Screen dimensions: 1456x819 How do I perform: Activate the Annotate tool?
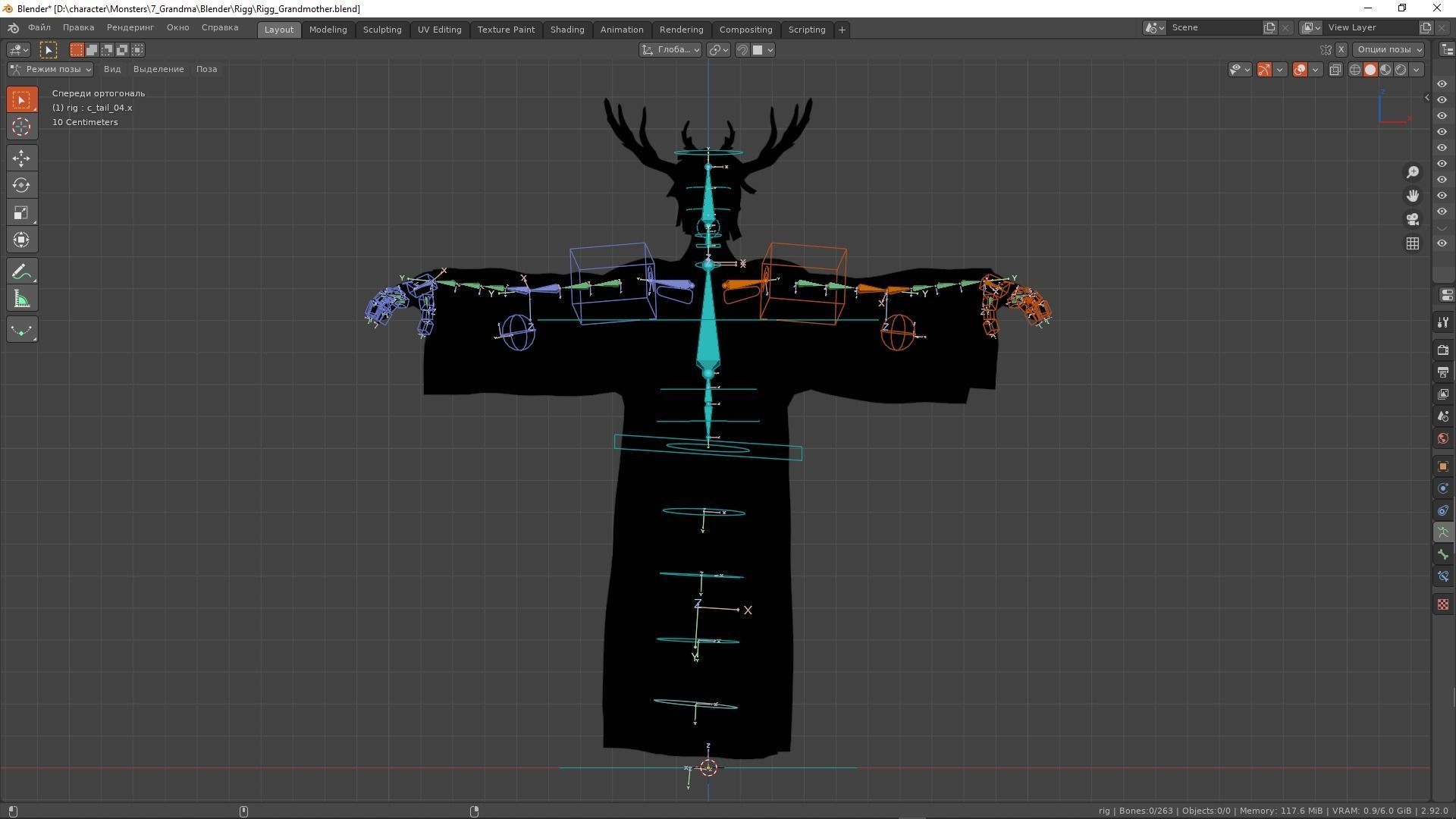click(21, 271)
